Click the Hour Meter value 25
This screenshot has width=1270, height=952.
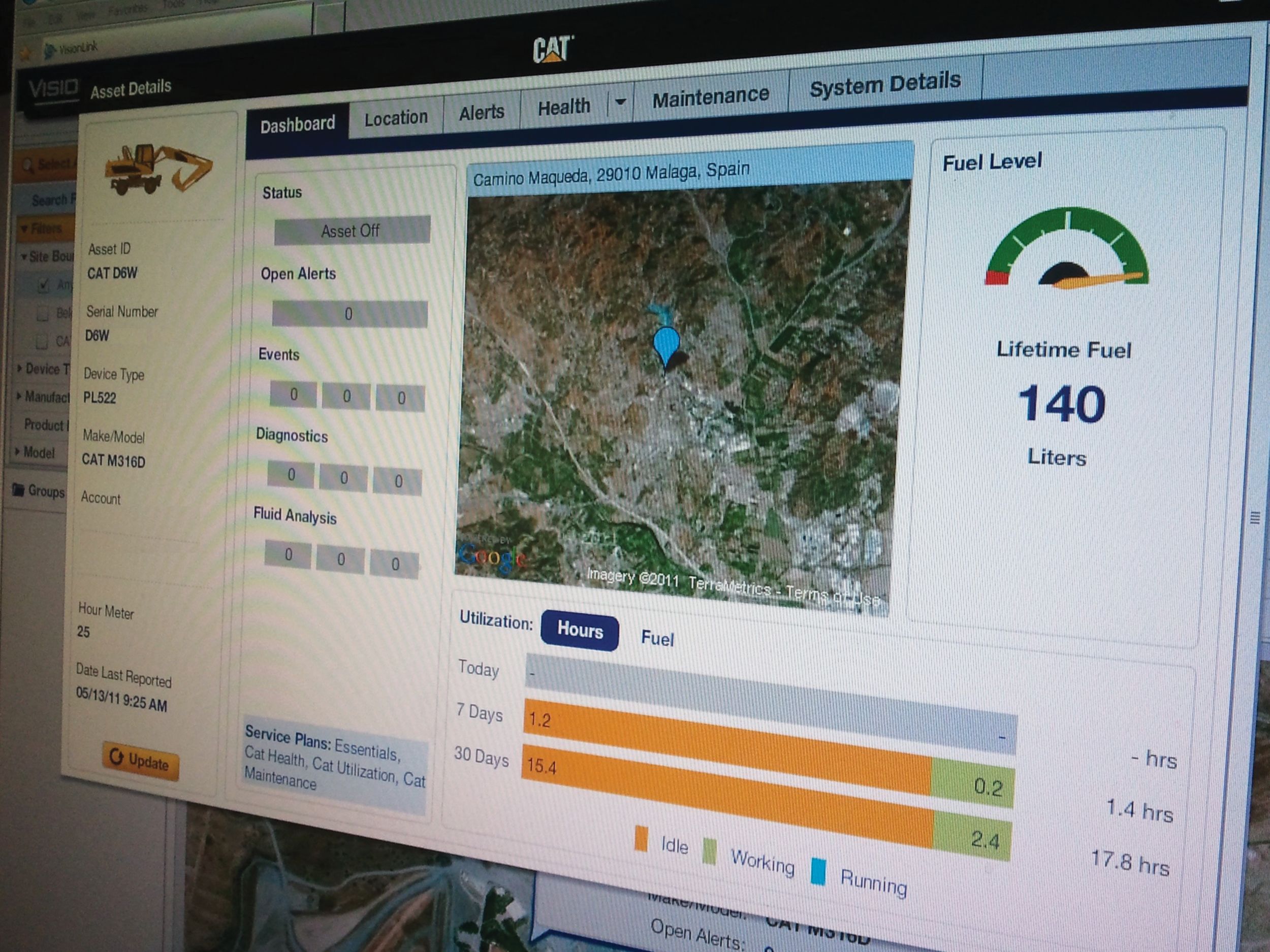(83, 631)
